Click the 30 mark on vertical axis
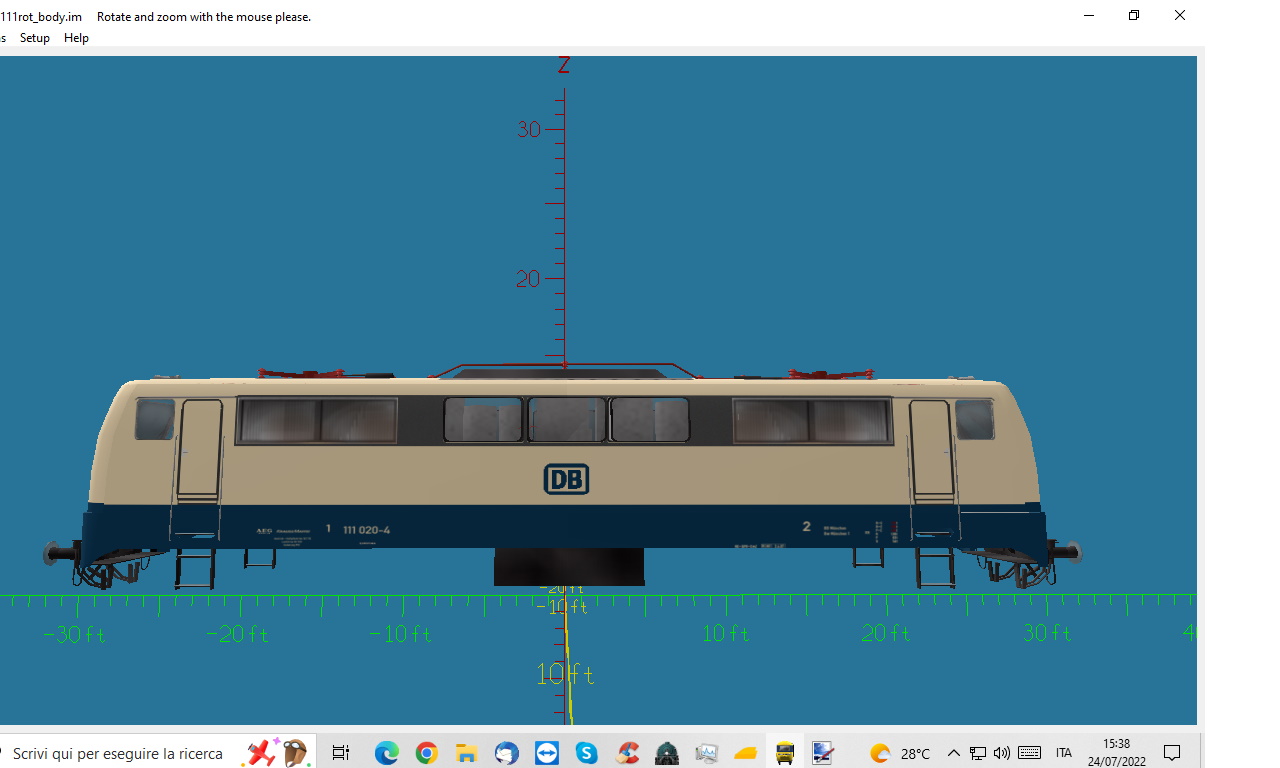The height and width of the screenshot is (768, 1280). click(528, 129)
